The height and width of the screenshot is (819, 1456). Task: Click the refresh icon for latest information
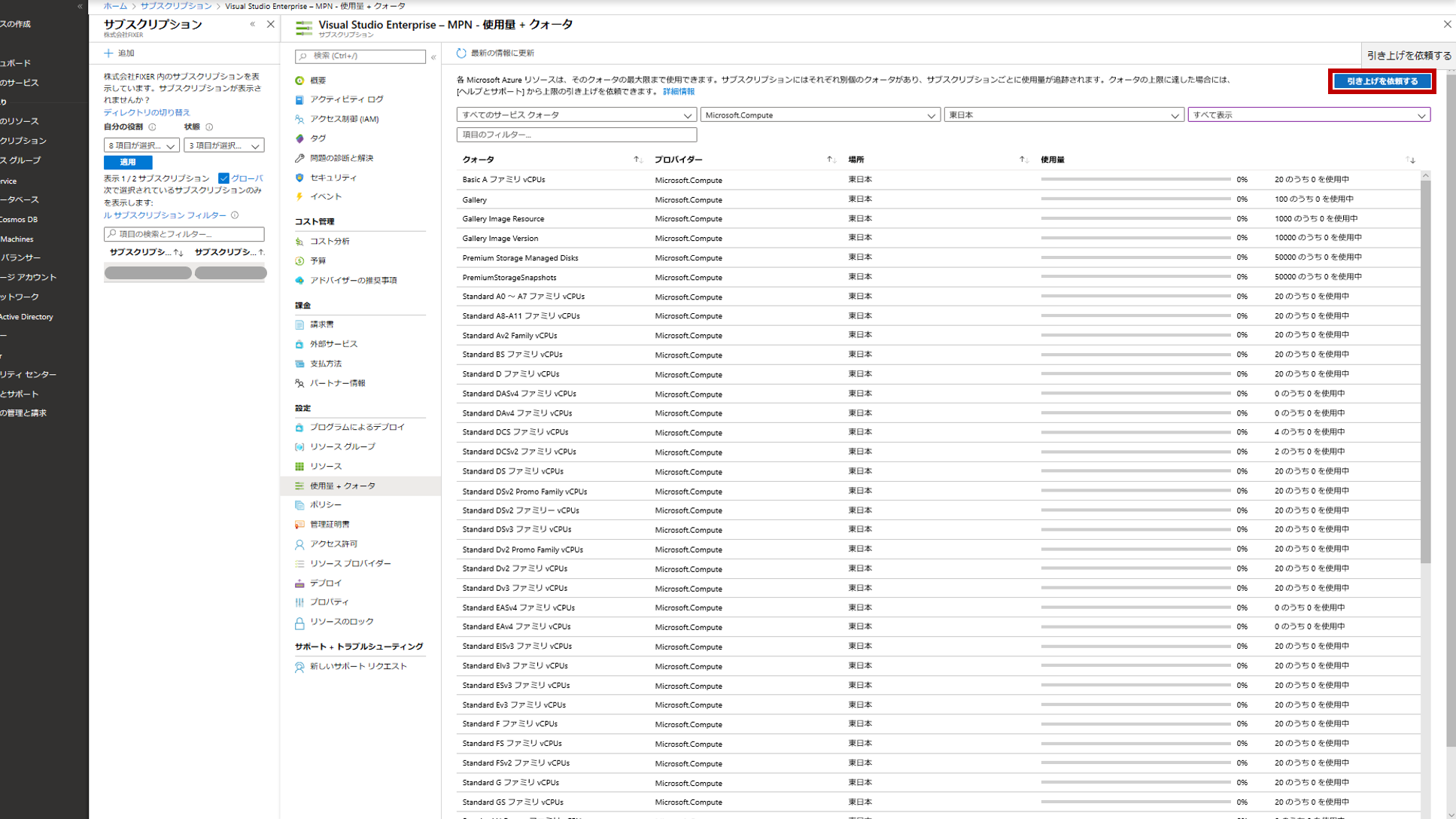461,53
